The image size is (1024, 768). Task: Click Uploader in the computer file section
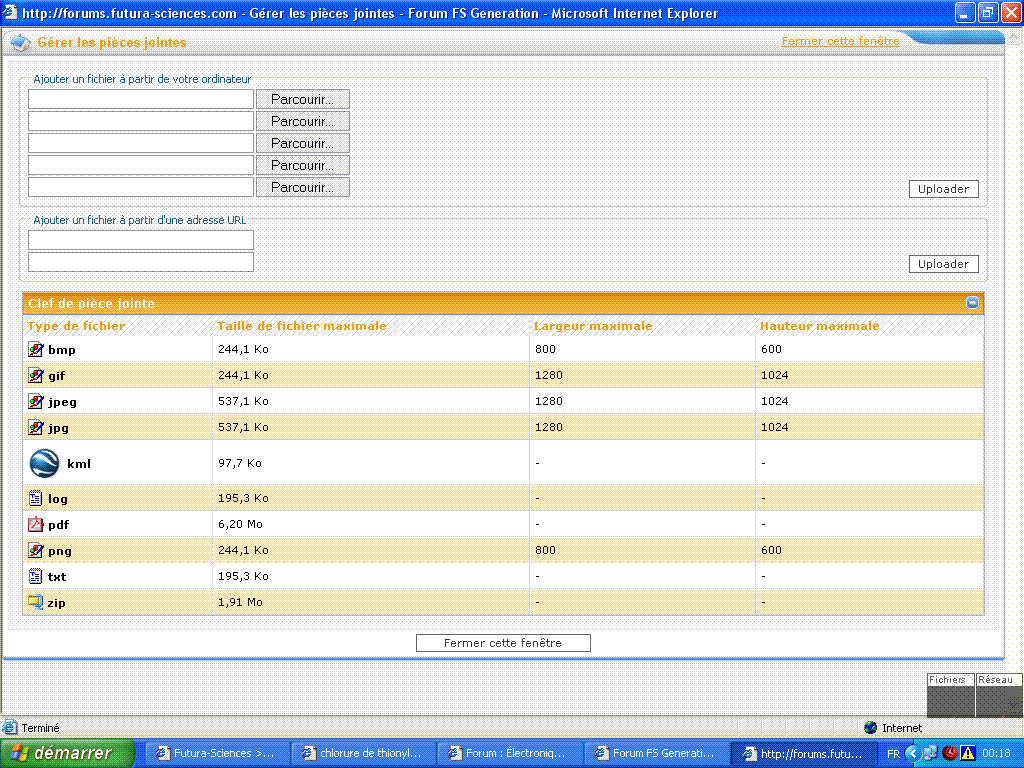944,189
